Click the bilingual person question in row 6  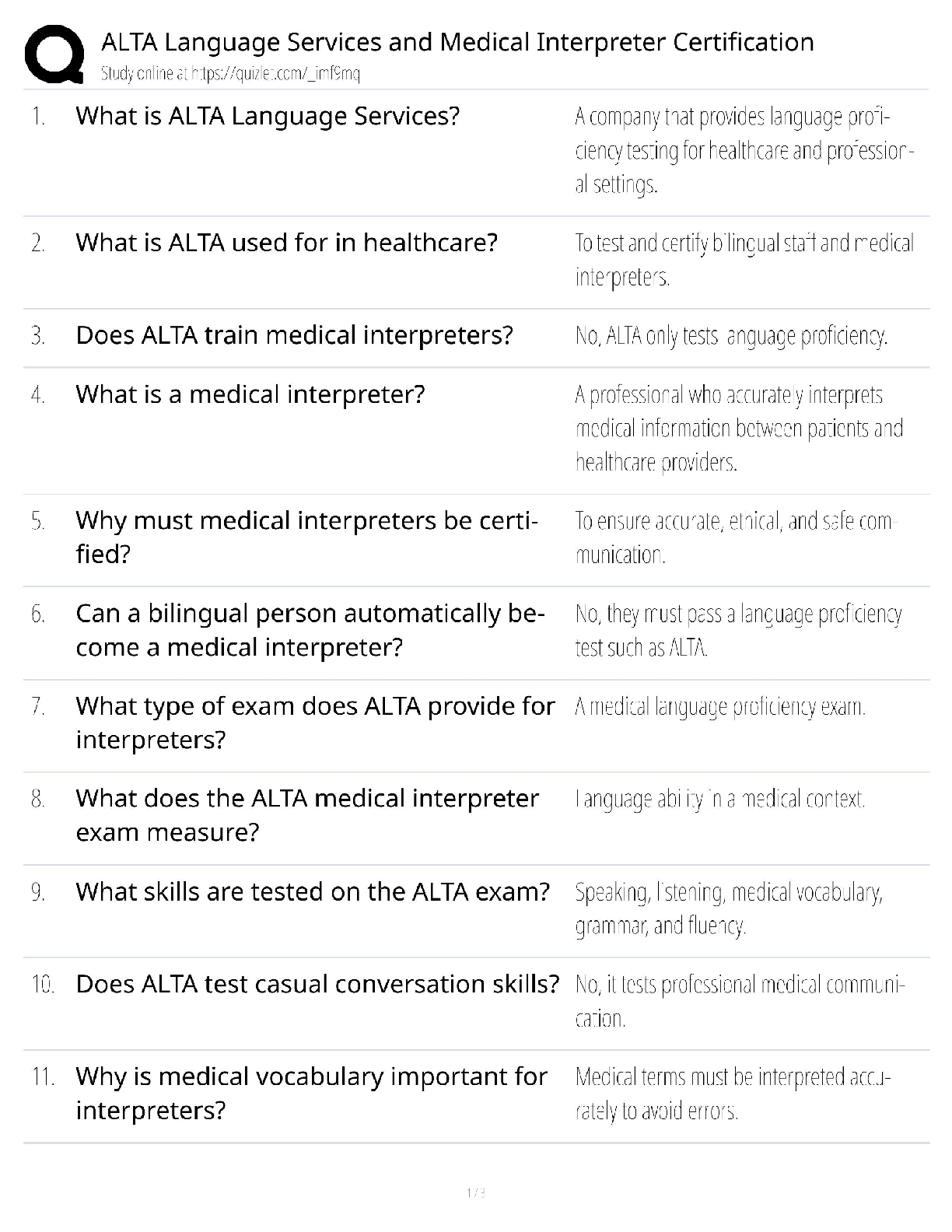point(310,630)
